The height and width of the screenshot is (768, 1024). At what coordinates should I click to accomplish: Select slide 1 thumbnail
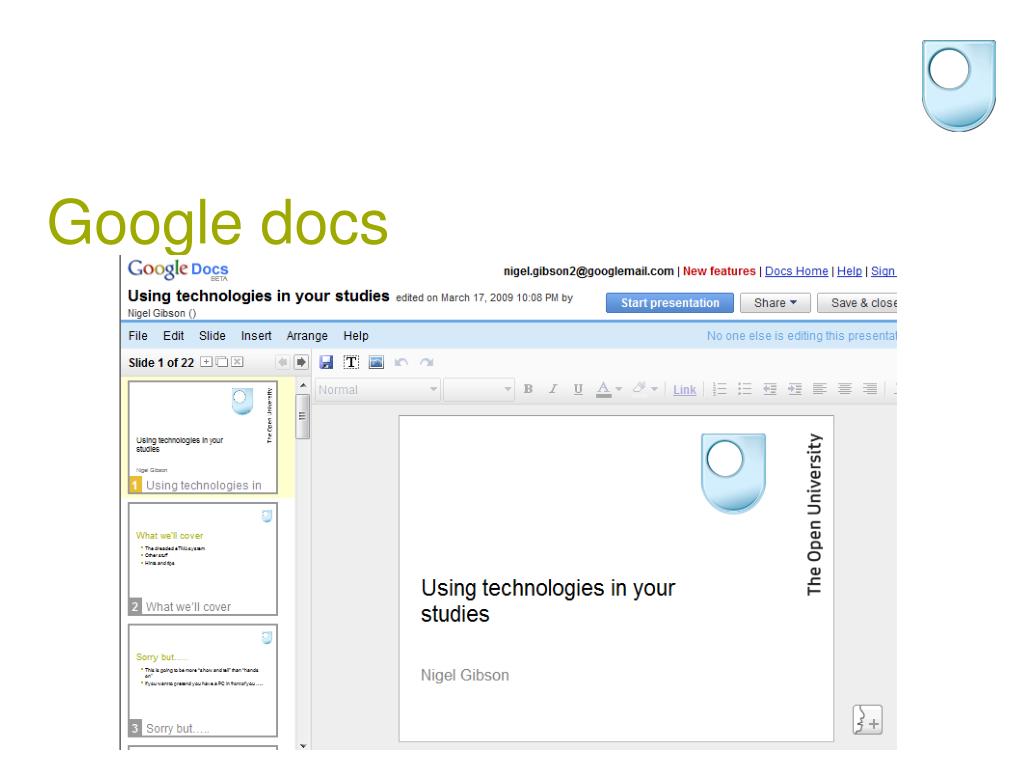pyautogui.click(x=203, y=438)
